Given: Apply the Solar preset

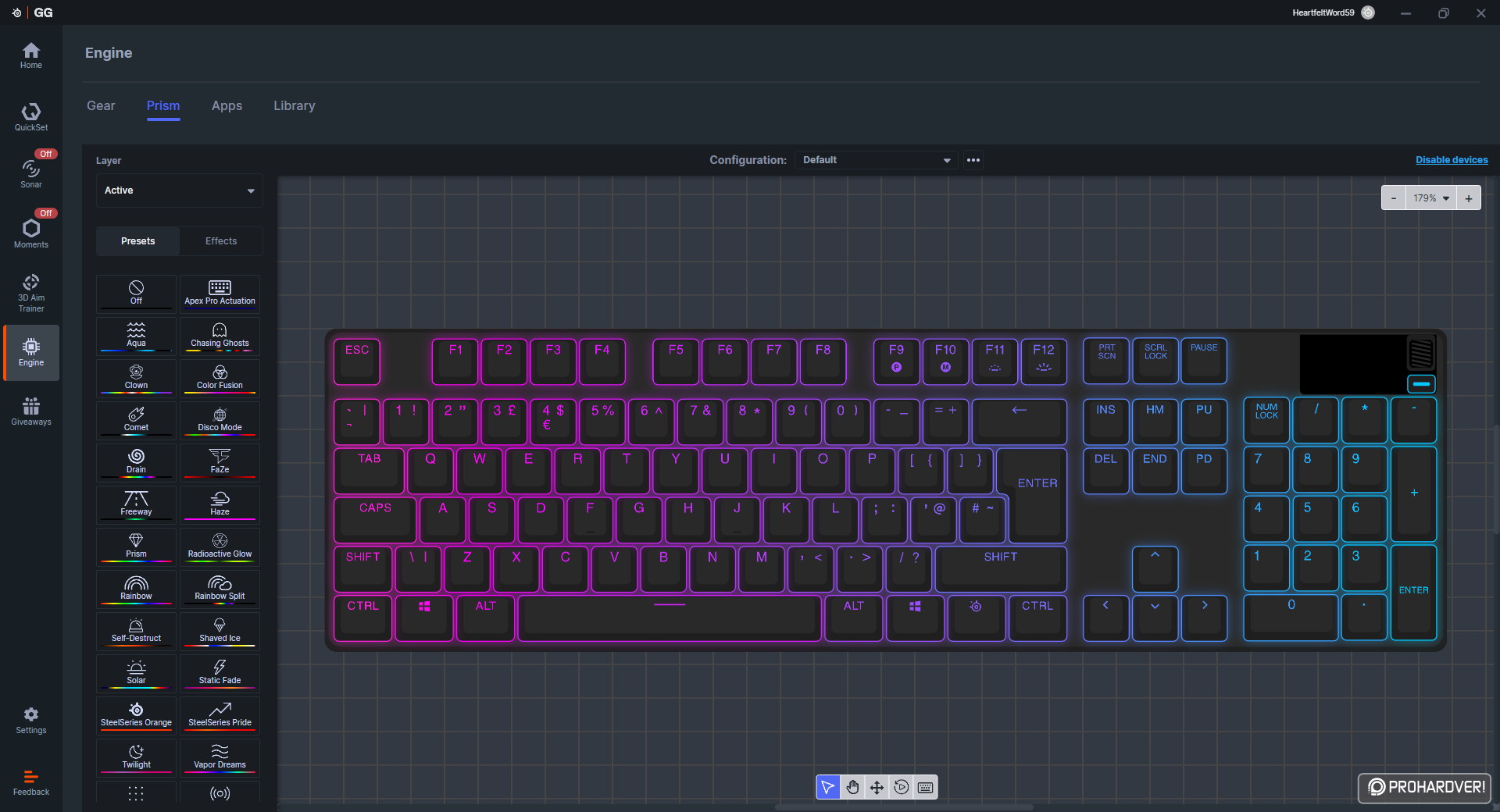Looking at the screenshot, I should point(136,673).
